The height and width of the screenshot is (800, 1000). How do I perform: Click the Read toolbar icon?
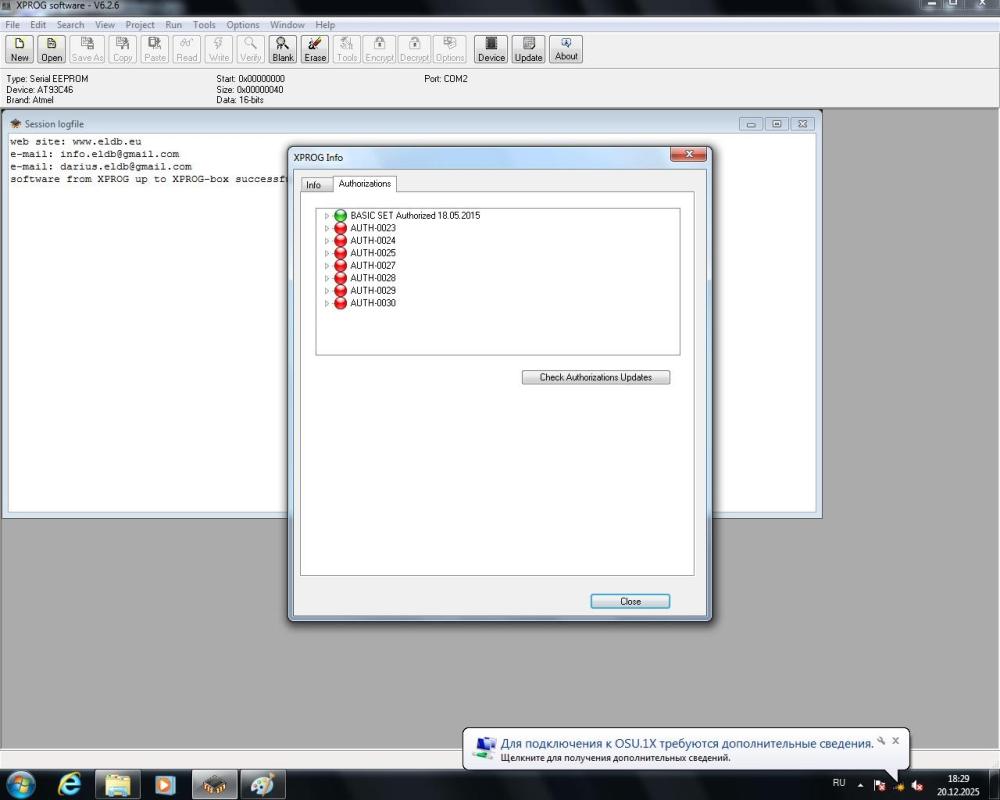pyautogui.click(x=187, y=49)
